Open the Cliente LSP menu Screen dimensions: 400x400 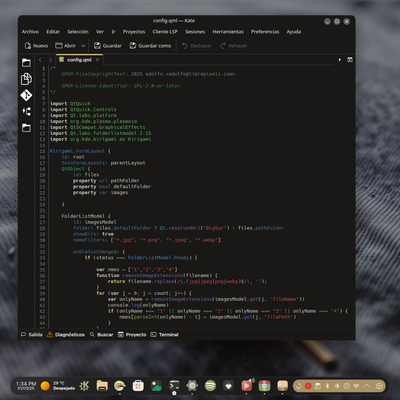click(165, 32)
